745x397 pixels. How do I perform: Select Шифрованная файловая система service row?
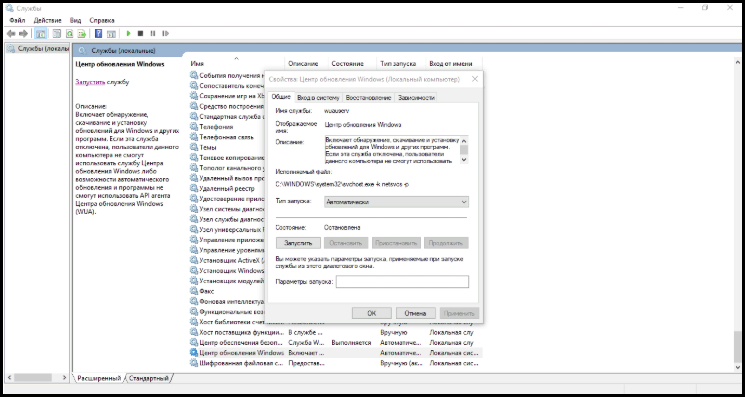(335, 363)
